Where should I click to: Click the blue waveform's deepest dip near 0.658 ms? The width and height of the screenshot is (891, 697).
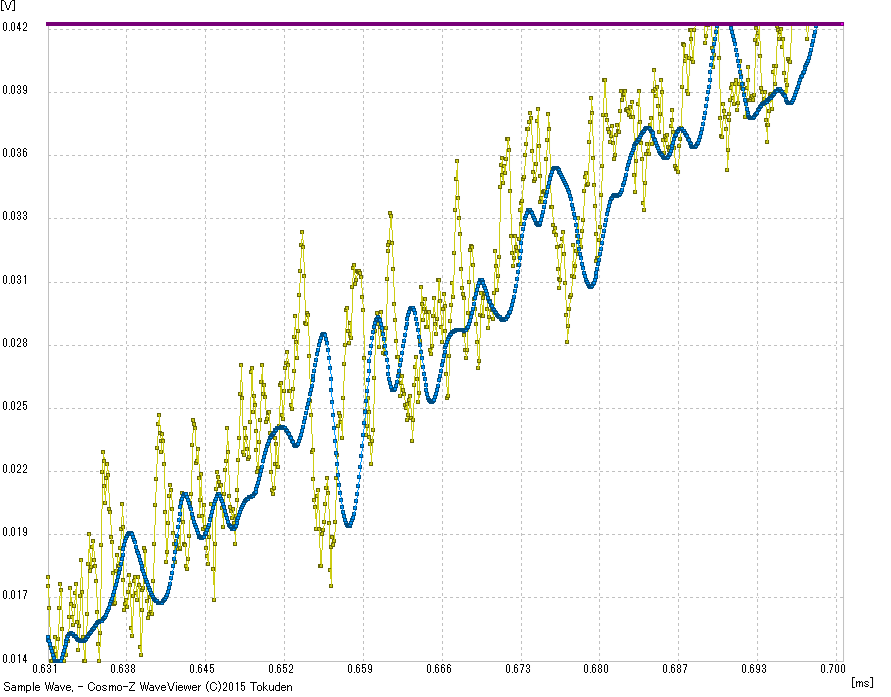tap(347, 524)
